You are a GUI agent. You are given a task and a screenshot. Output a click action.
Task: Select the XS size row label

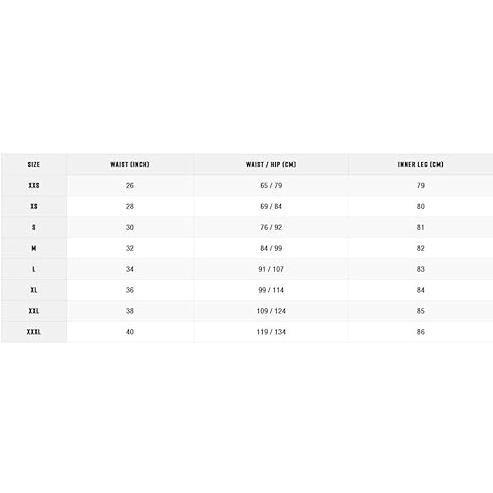34,206
